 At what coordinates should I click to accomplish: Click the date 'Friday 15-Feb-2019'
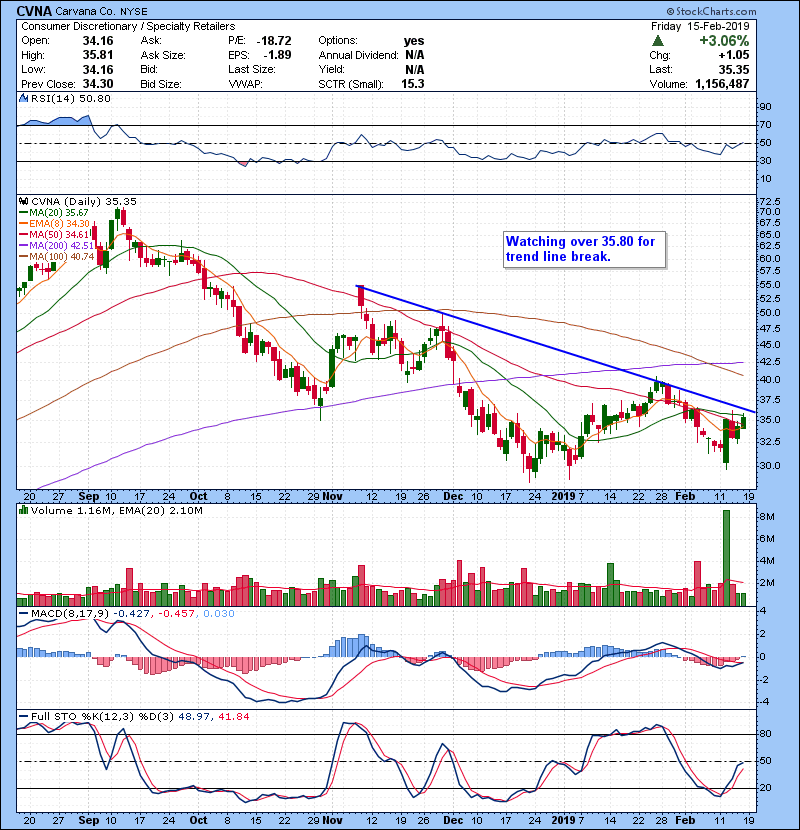pyautogui.click(x=700, y=26)
